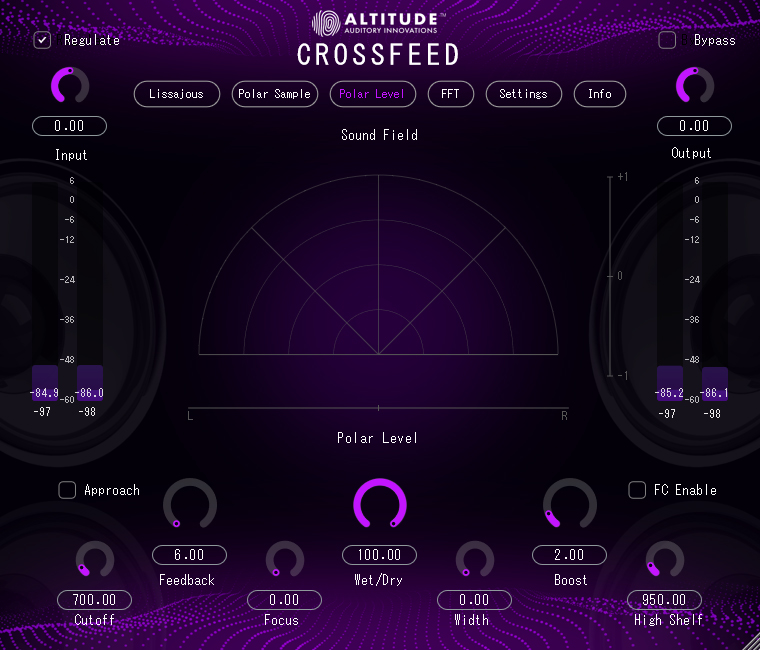This screenshot has height=650, width=760.
Task: Tick the FC Enable checkbox
Action: [637, 490]
